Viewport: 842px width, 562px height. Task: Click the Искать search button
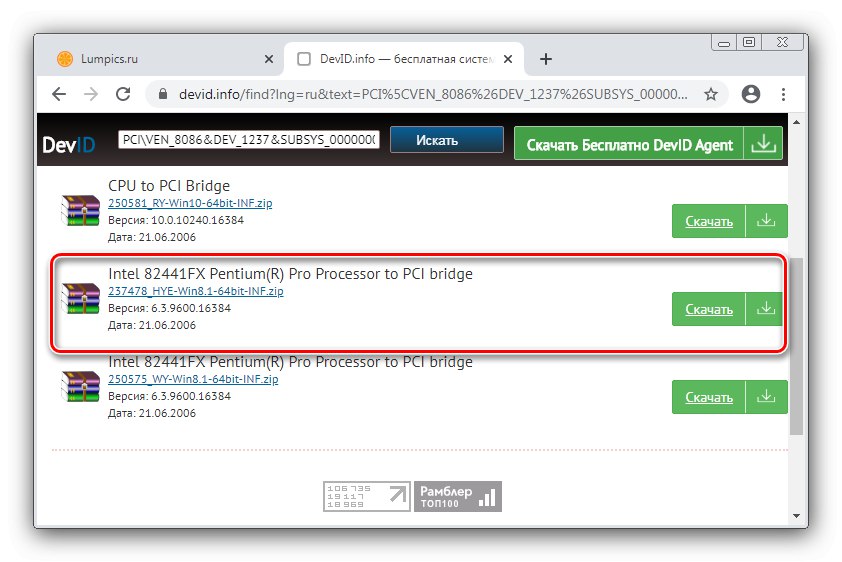pyautogui.click(x=447, y=140)
